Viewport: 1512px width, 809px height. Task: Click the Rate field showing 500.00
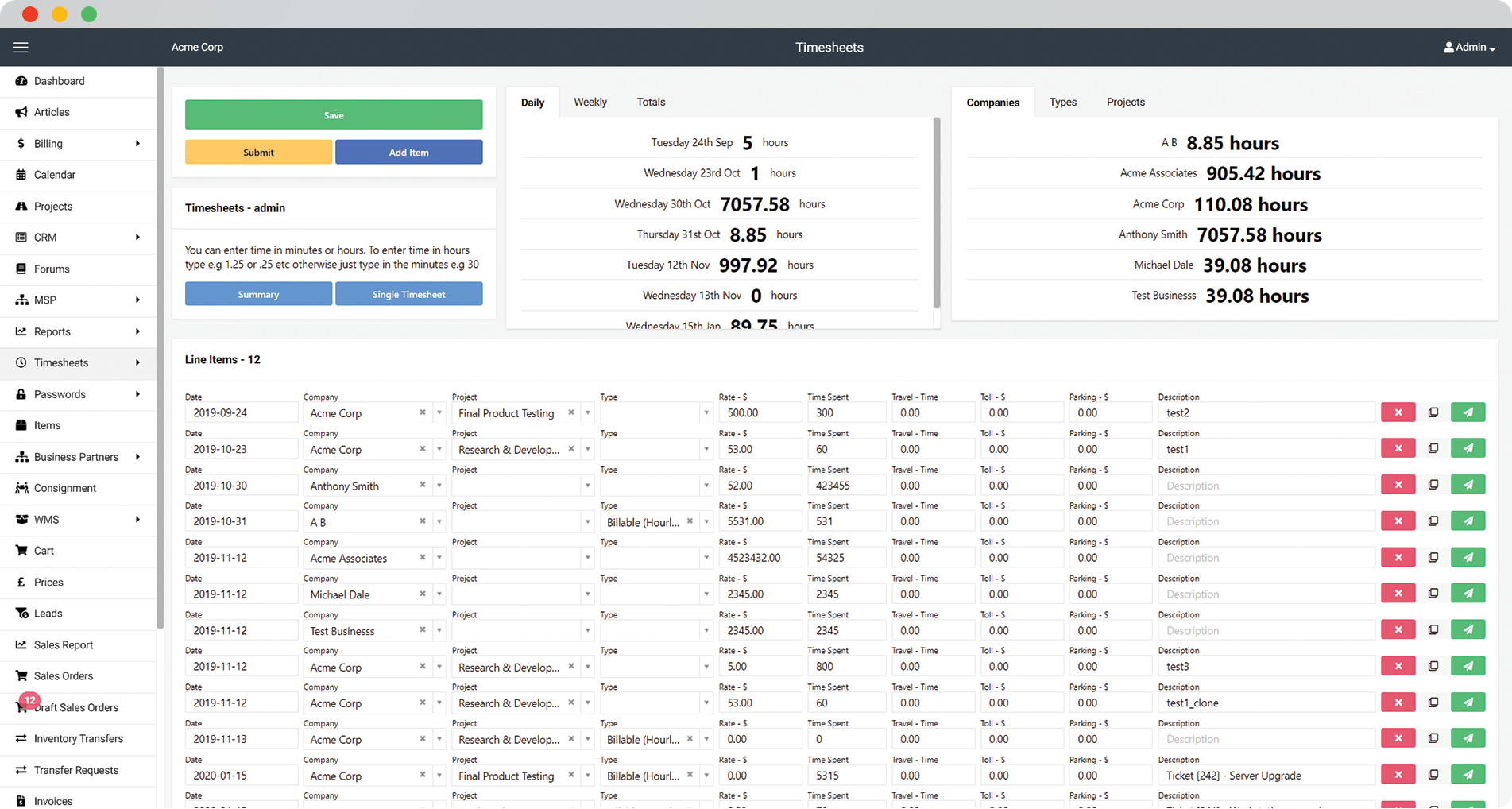pos(759,413)
